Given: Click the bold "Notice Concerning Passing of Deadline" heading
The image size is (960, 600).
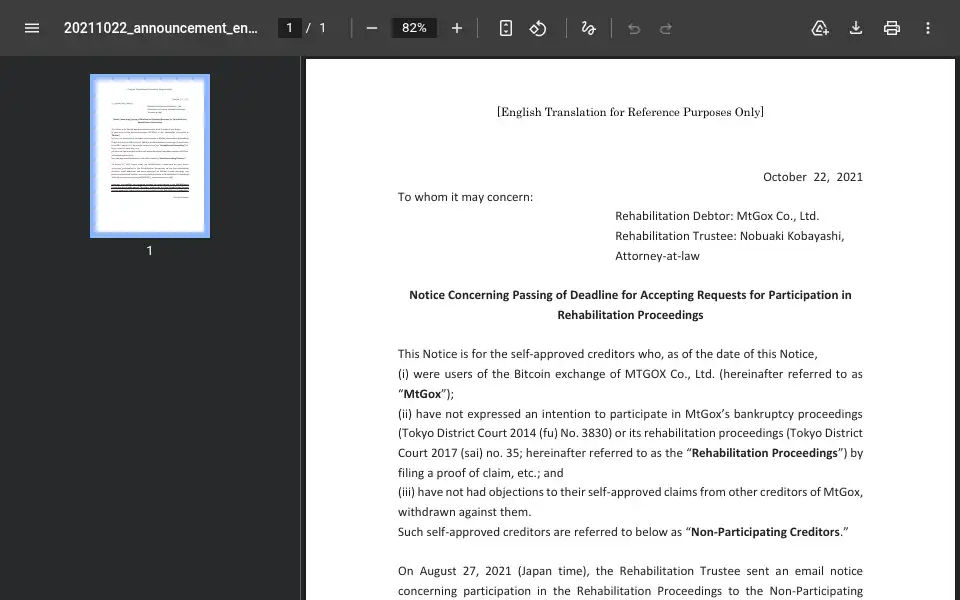Looking at the screenshot, I should pyautogui.click(x=630, y=305).
